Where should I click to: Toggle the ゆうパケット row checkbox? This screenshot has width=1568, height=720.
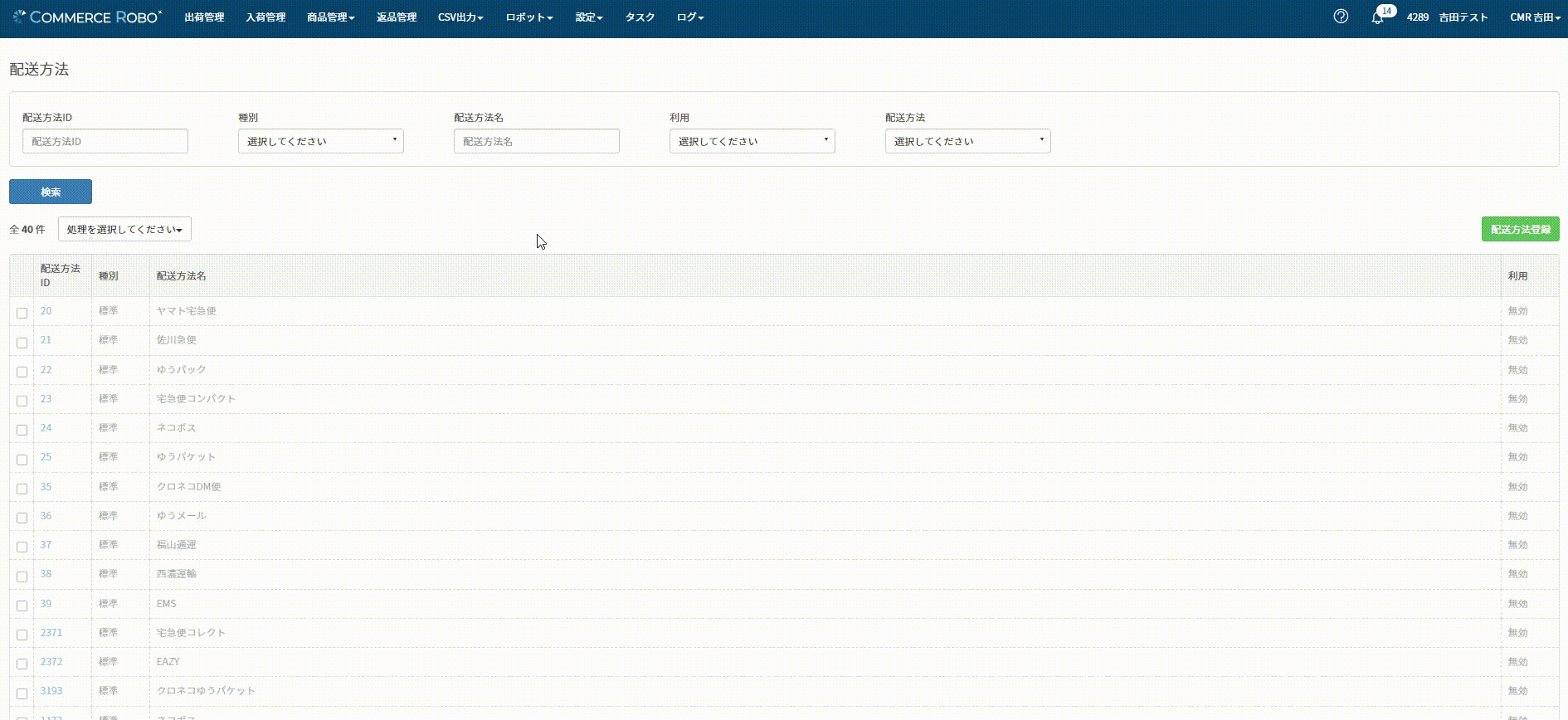(x=22, y=460)
